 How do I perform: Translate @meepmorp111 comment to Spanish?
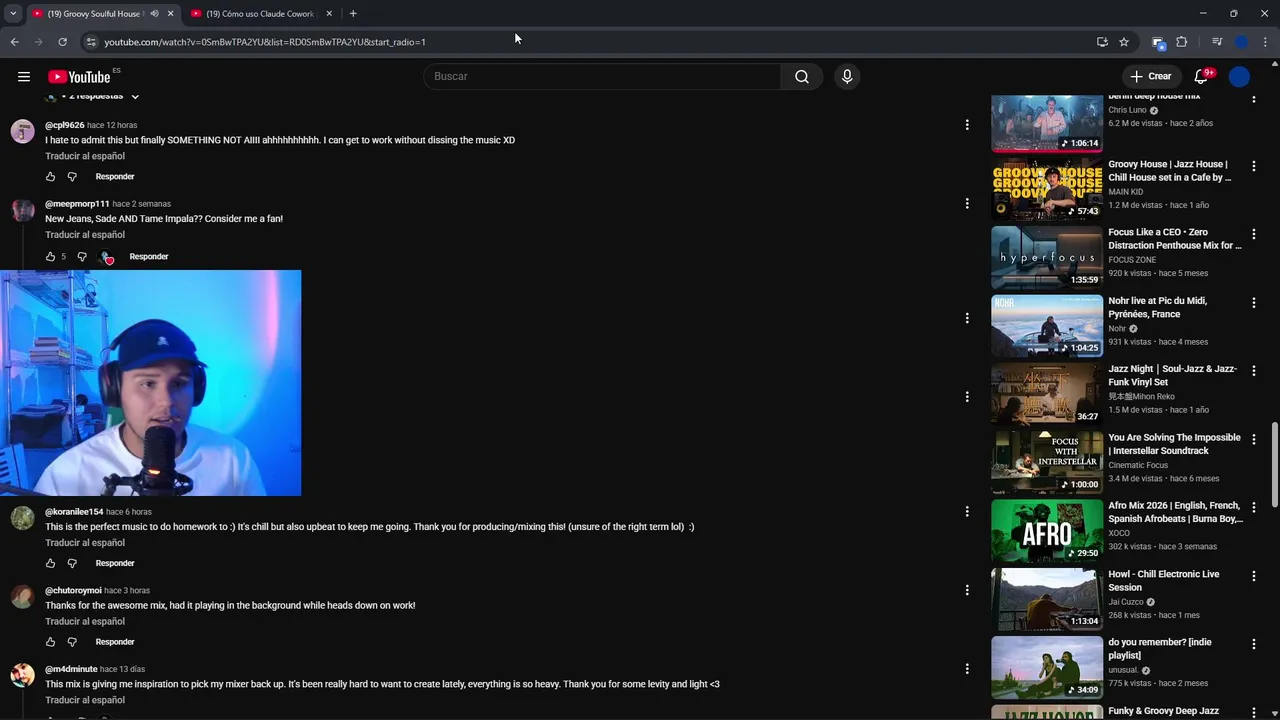point(85,235)
